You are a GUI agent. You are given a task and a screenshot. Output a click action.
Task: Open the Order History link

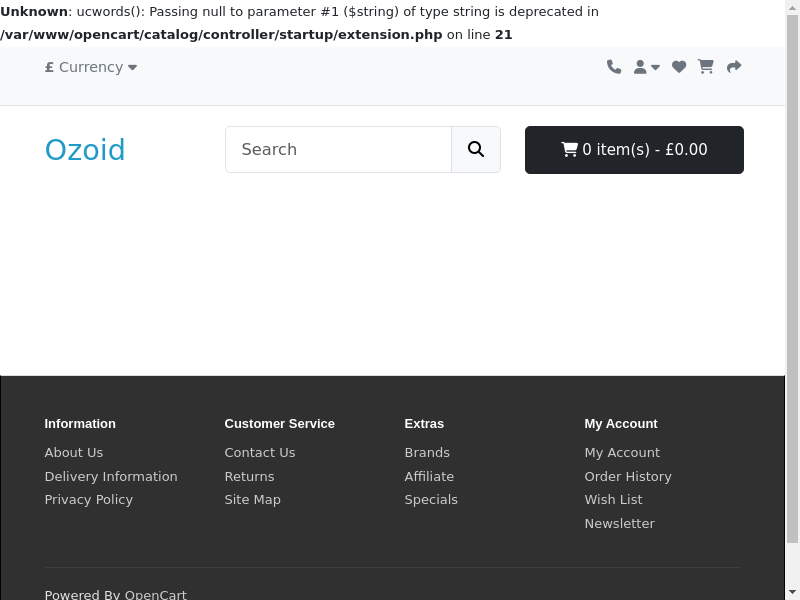tap(628, 476)
